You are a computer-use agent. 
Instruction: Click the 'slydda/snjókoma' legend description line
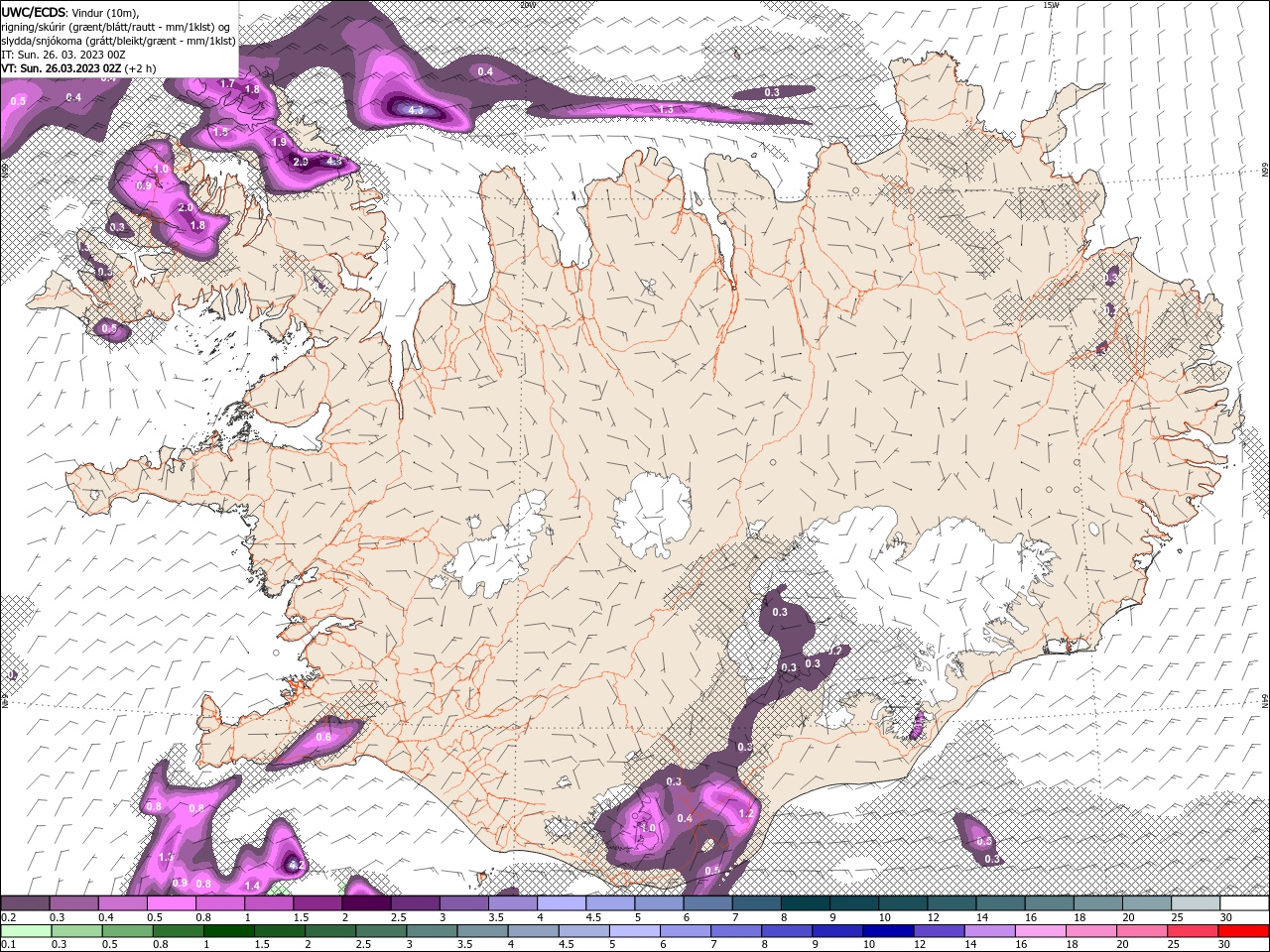(x=118, y=41)
